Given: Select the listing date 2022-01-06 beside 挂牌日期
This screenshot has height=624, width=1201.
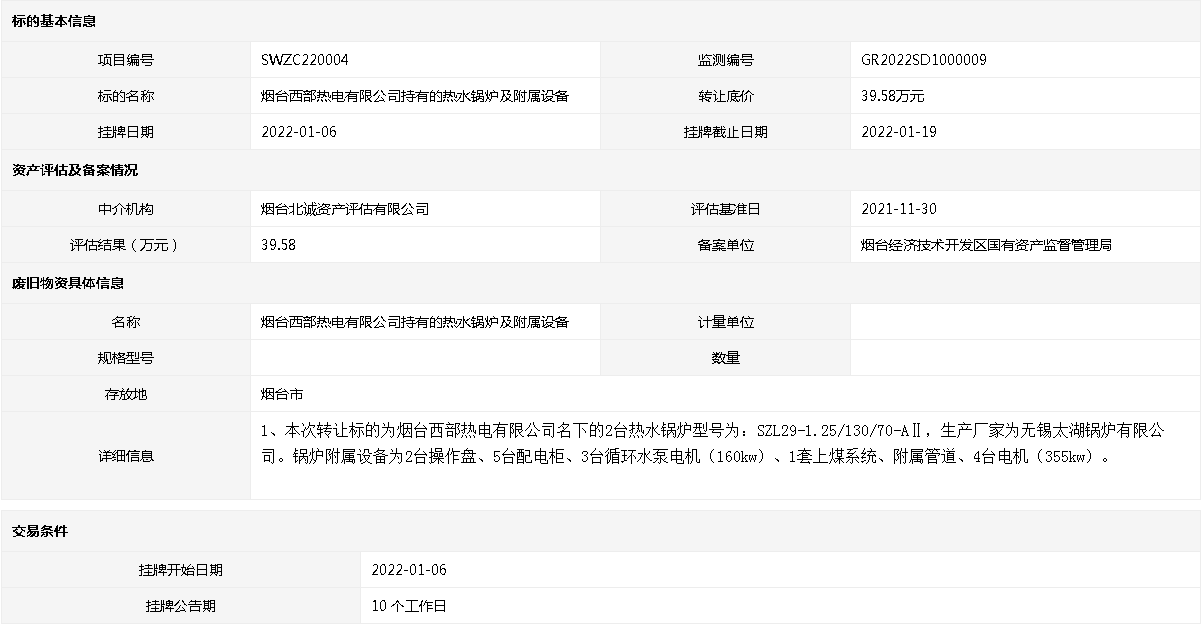Looking at the screenshot, I should point(299,132).
